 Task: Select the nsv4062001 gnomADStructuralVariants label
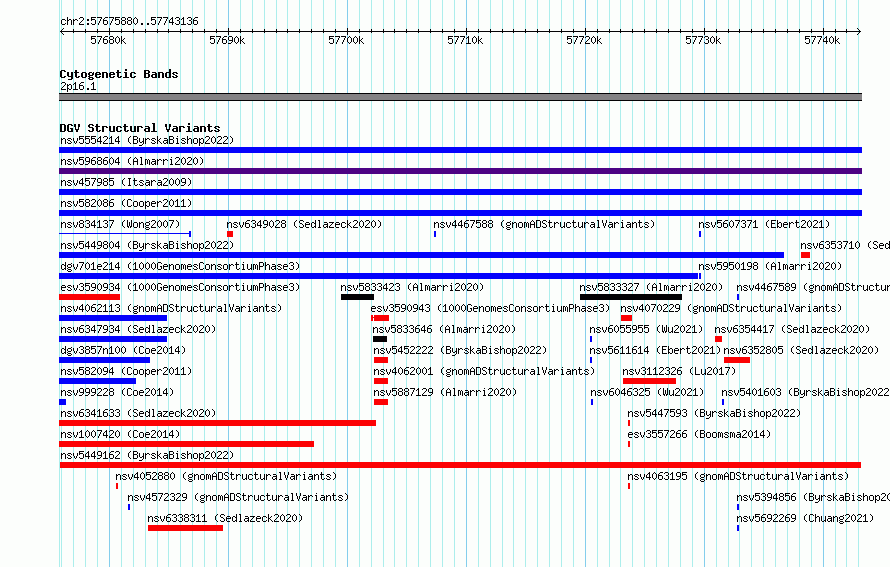tap(484, 371)
